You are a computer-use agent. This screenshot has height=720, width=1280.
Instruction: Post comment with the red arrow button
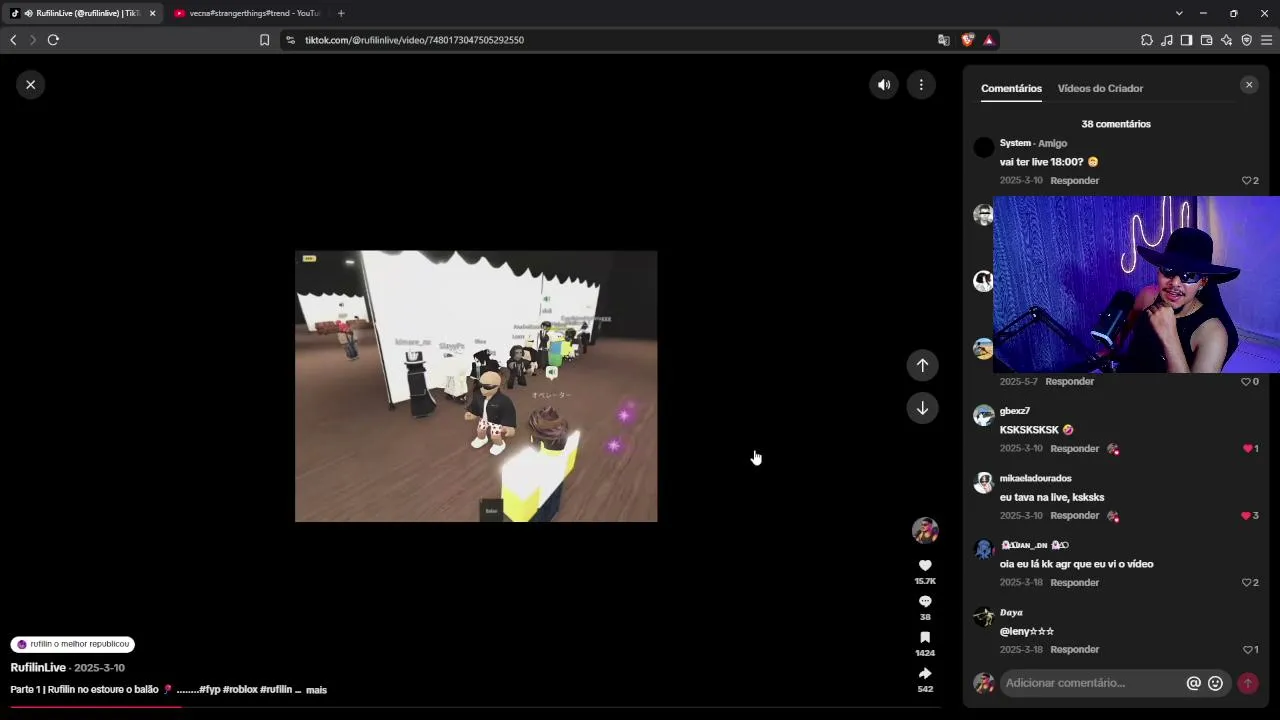pos(1248,683)
